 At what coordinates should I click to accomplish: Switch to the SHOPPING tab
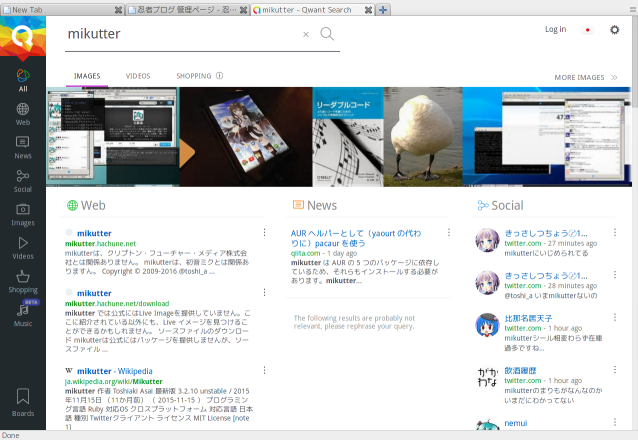[194, 76]
